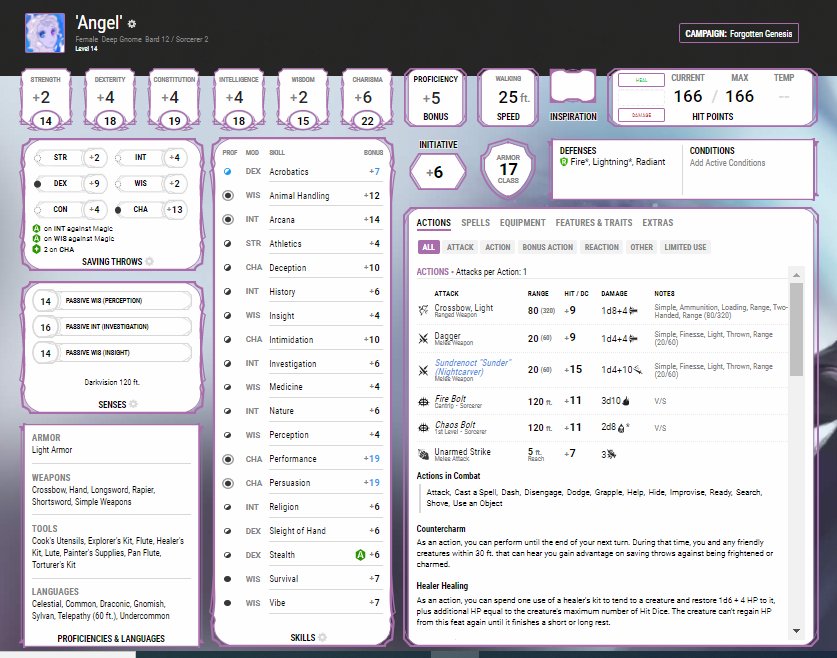This screenshot has height=658, width=837.
Task: Click the Fire Bolt spell icon
Action: click(x=423, y=402)
